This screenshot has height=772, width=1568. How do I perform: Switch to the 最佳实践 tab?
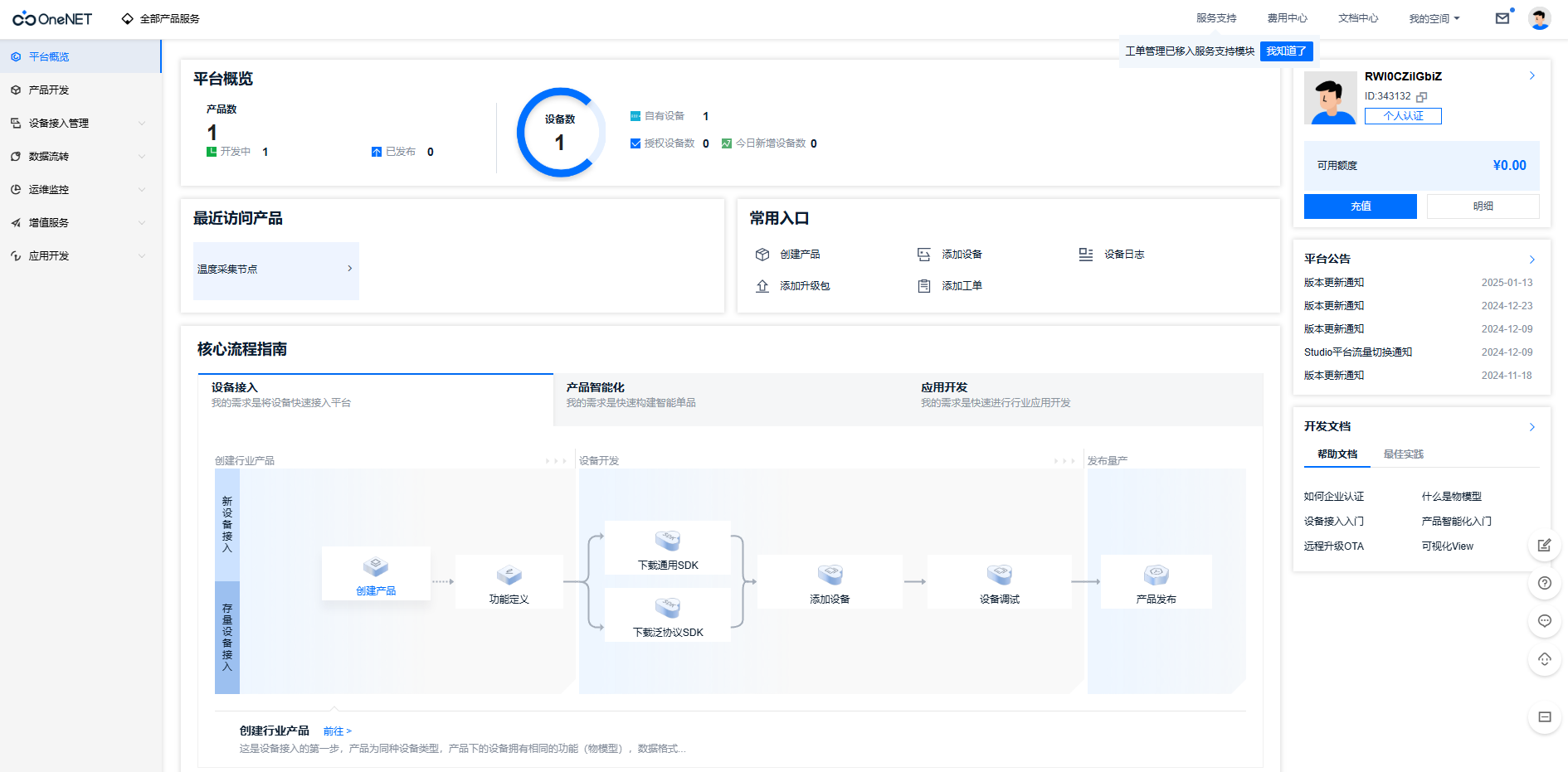[x=1403, y=454]
